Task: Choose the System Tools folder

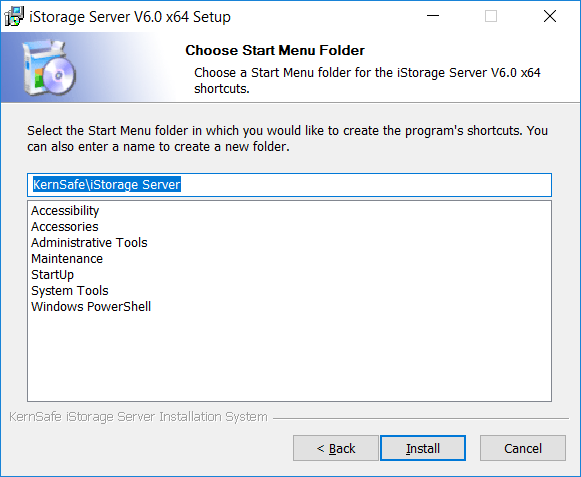Action: 70,291
